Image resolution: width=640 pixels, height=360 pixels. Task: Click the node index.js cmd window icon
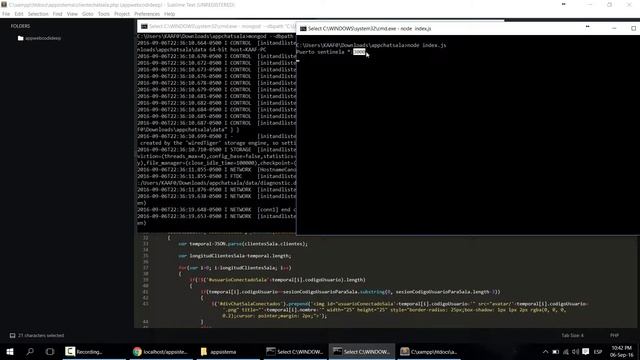click(x=303, y=29)
